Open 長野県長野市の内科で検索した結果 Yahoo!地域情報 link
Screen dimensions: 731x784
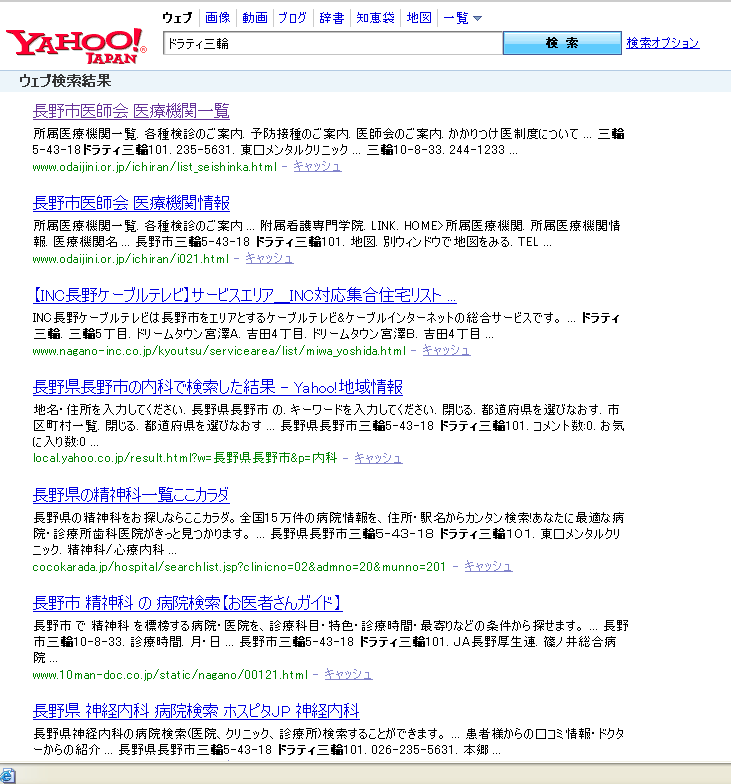pyautogui.click(x=218, y=387)
